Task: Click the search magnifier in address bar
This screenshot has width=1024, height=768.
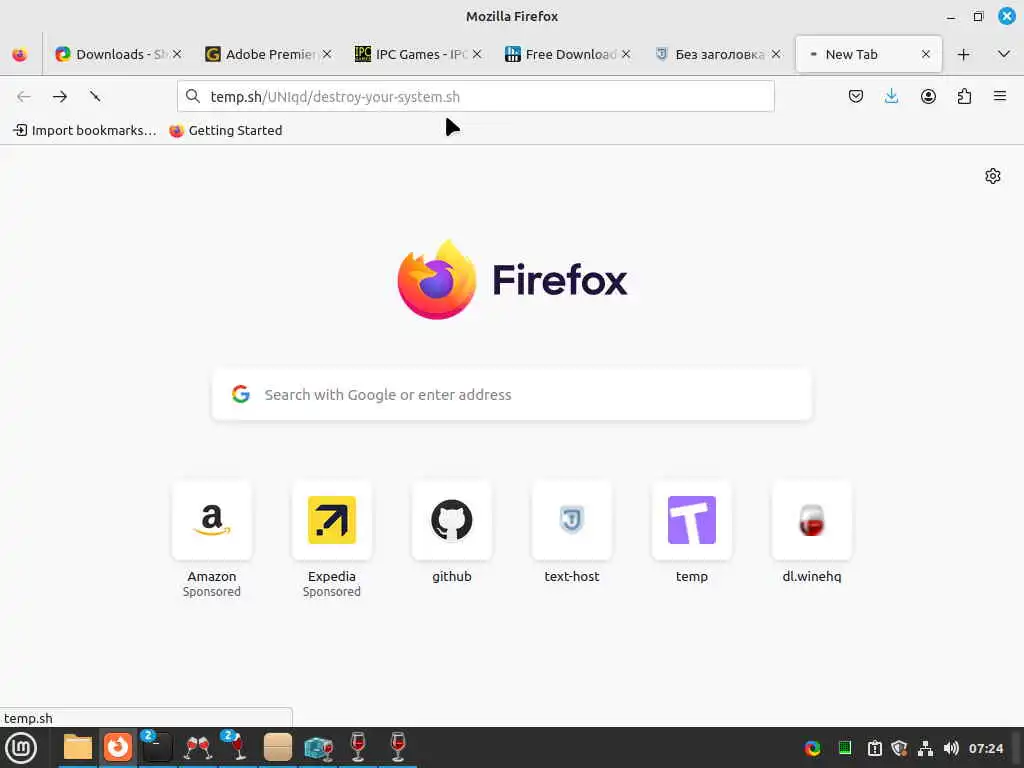Action: [x=193, y=97]
